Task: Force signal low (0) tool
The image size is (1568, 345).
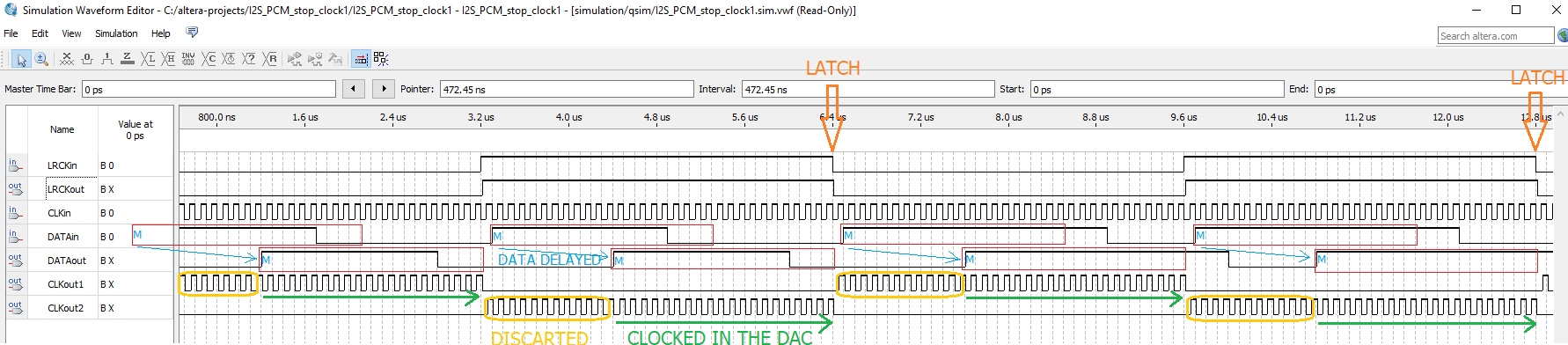Action: pyautogui.click(x=87, y=59)
